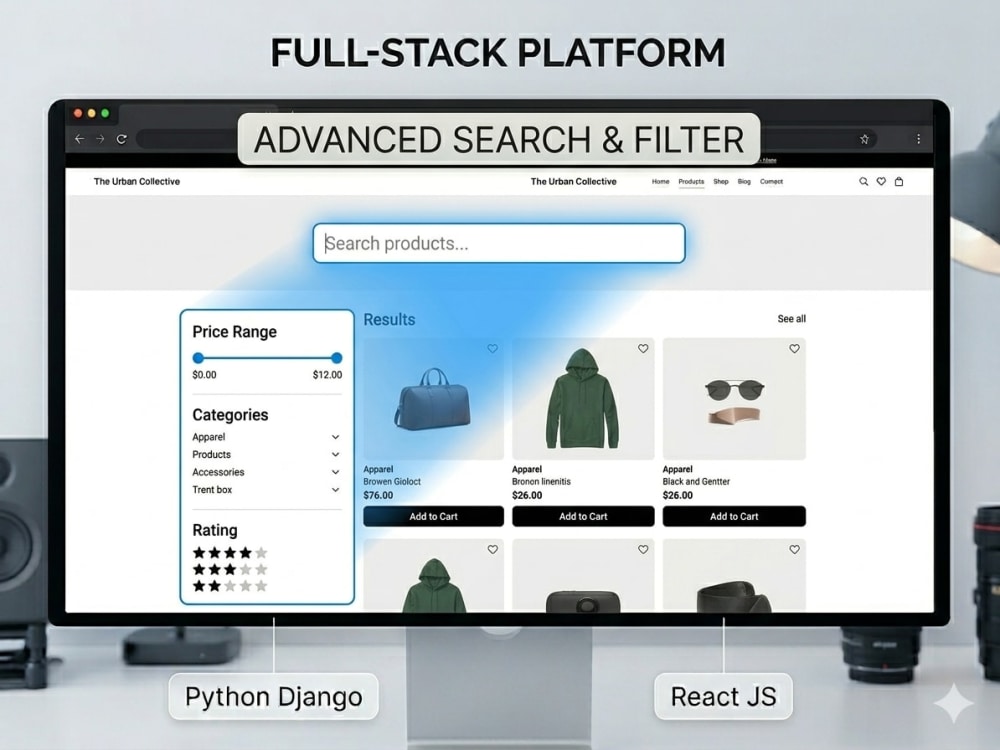This screenshot has width=1000, height=750.
Task: Open Contact nav item
Action: 771,182
